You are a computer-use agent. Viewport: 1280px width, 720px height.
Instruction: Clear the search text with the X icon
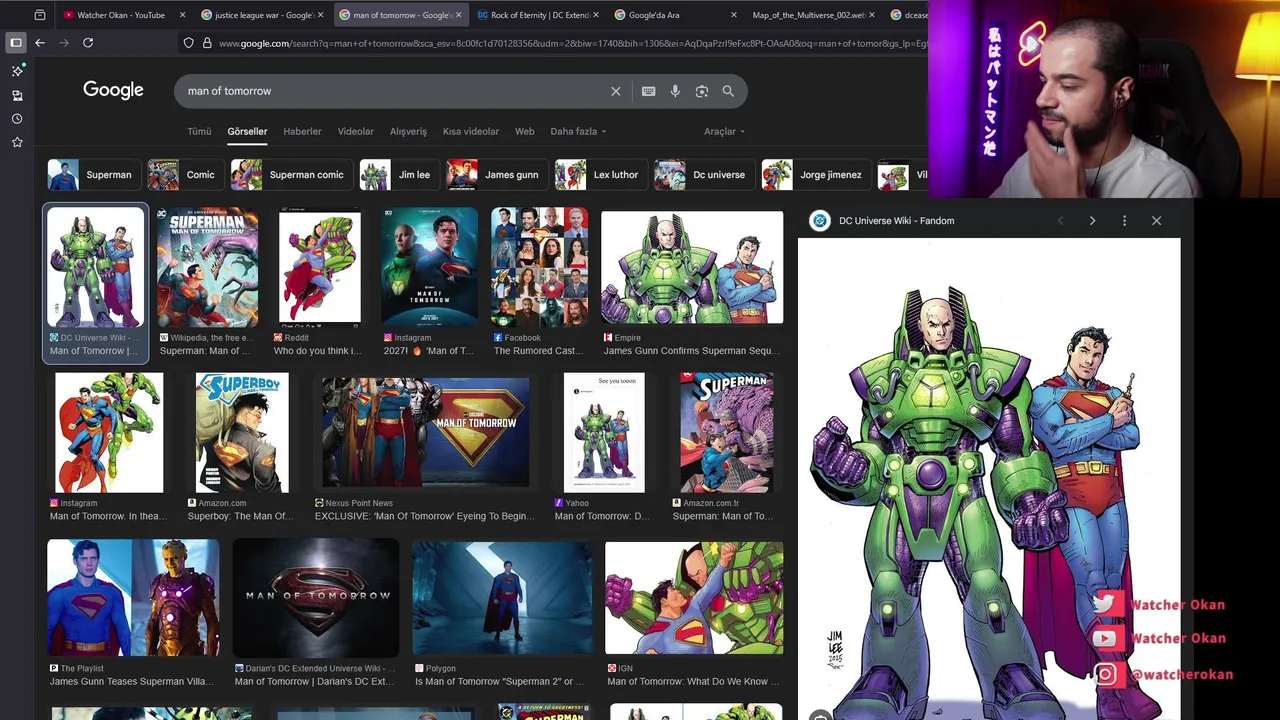pyautogui.click(x=616, y=91)
